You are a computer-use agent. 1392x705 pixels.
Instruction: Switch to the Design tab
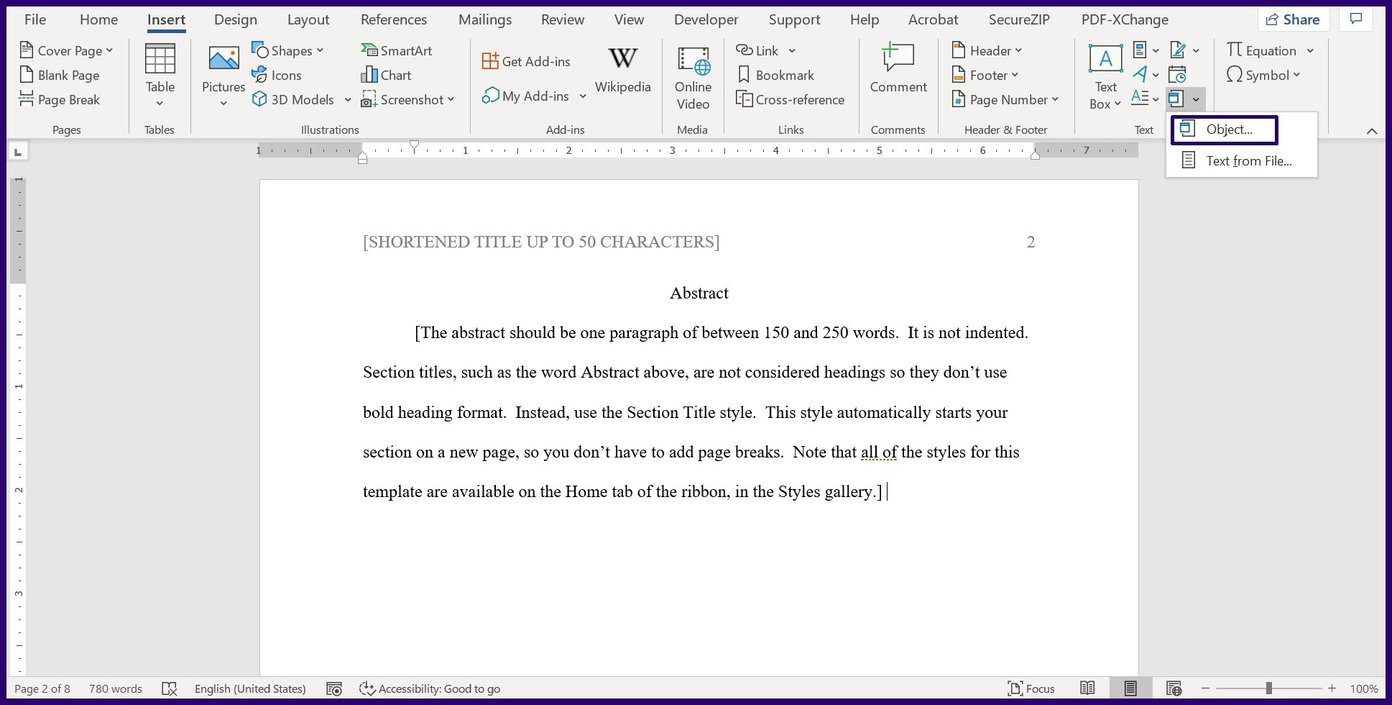coord(235,19)
